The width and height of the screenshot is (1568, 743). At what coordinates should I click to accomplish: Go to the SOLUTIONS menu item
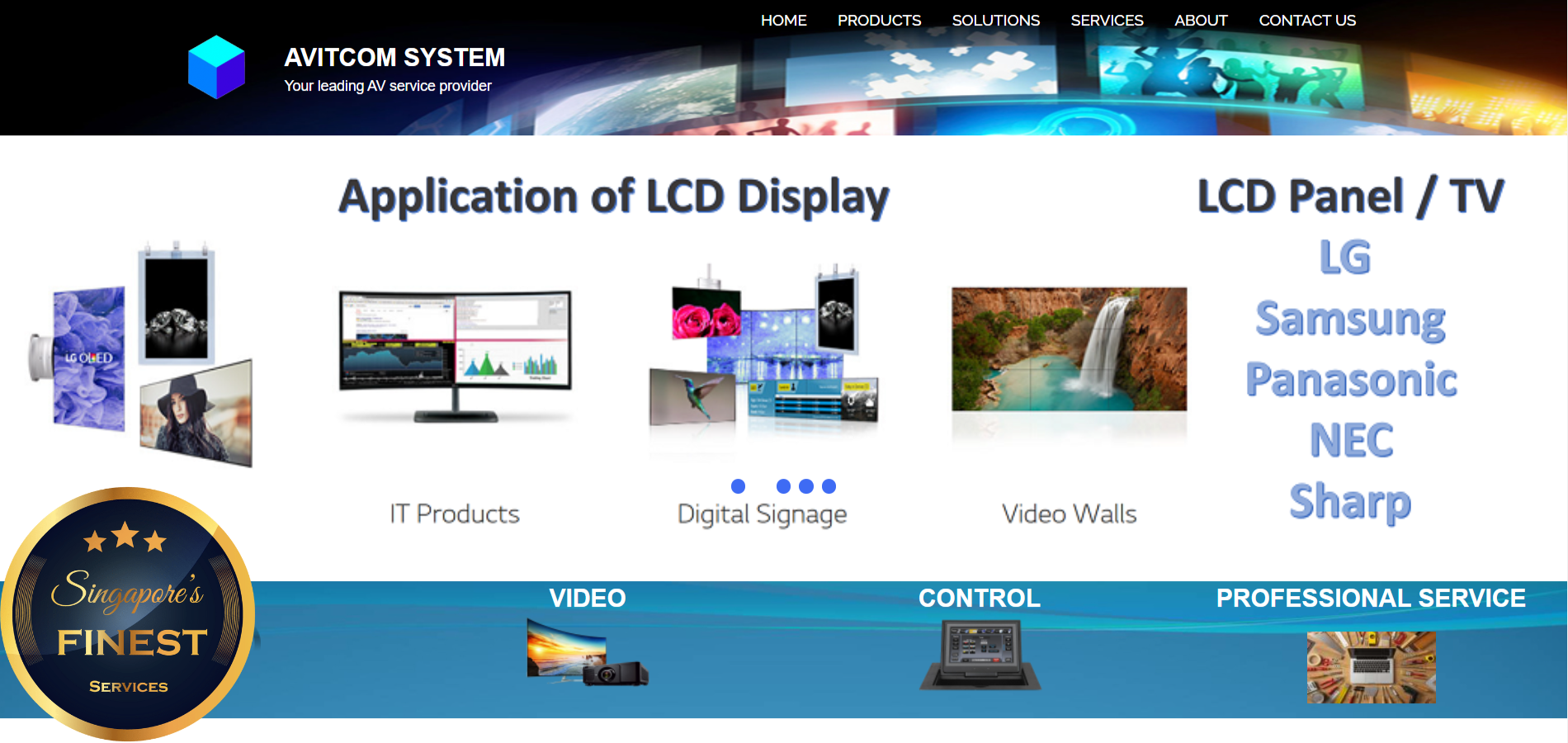995,21
